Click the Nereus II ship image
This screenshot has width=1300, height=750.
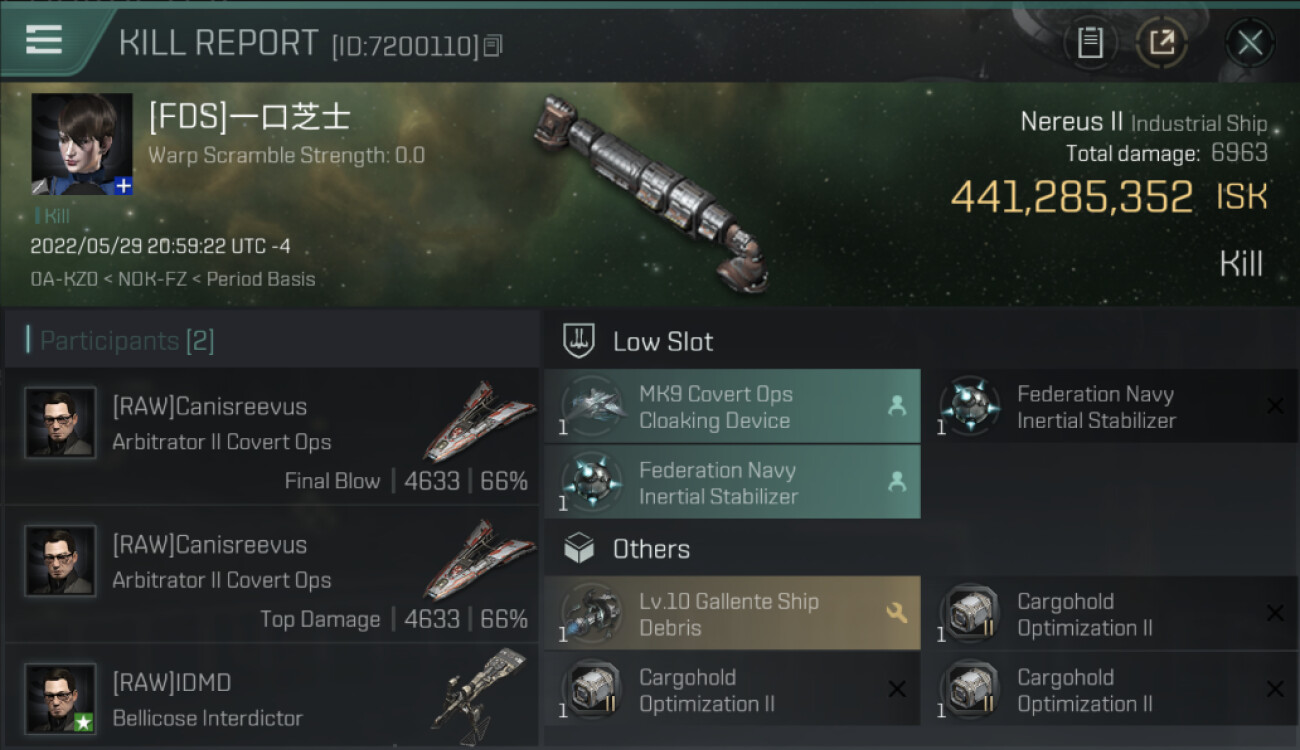pos(652,191)
